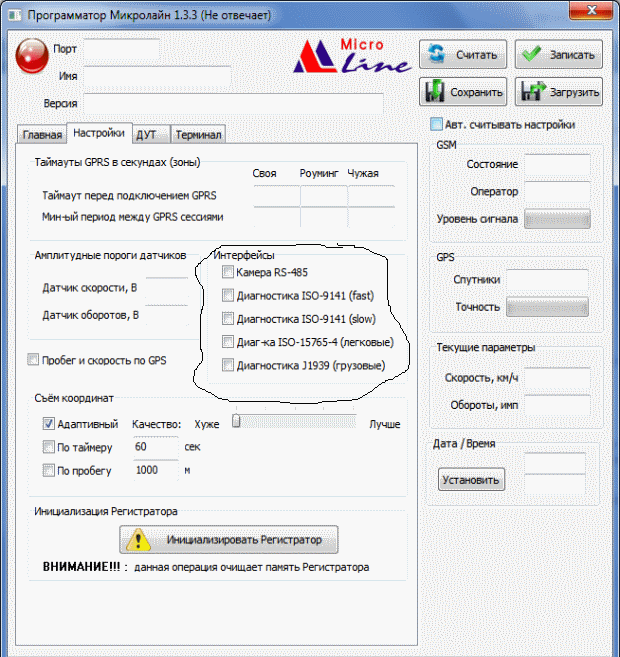Click the Загрузить load icon
The width and height of the screenshot is (620, 657).
point(532,92)
